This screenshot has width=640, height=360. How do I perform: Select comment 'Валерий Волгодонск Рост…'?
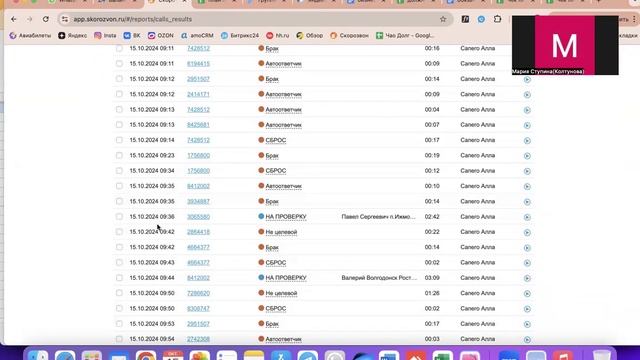[x=379, y=278]
